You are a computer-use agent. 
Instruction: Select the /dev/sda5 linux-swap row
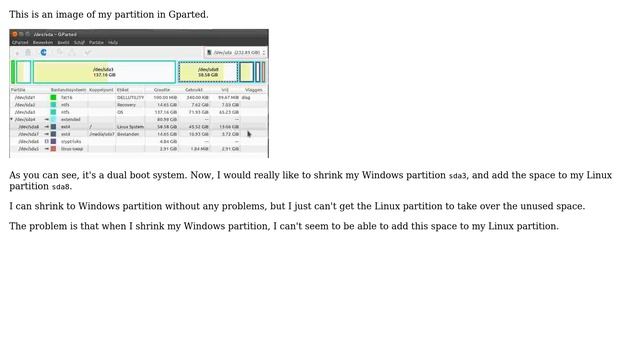point(139,149)
